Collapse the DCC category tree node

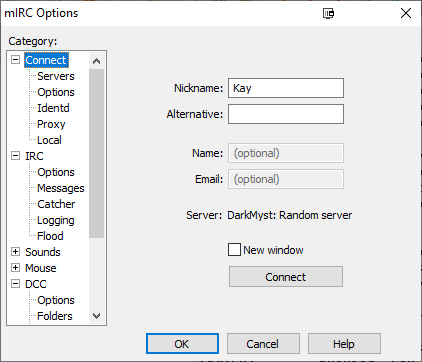tap(15, 284)
